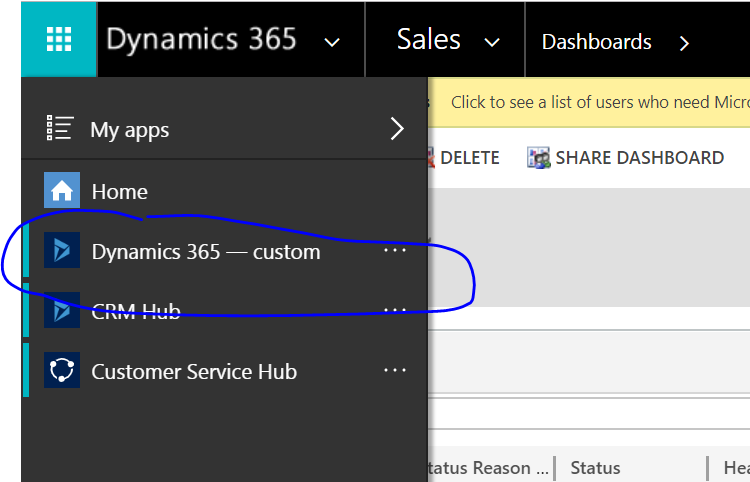Click the yellow licence notification banner
The width and height of the screenshot is (750, 482).
(x=589, y=102)
